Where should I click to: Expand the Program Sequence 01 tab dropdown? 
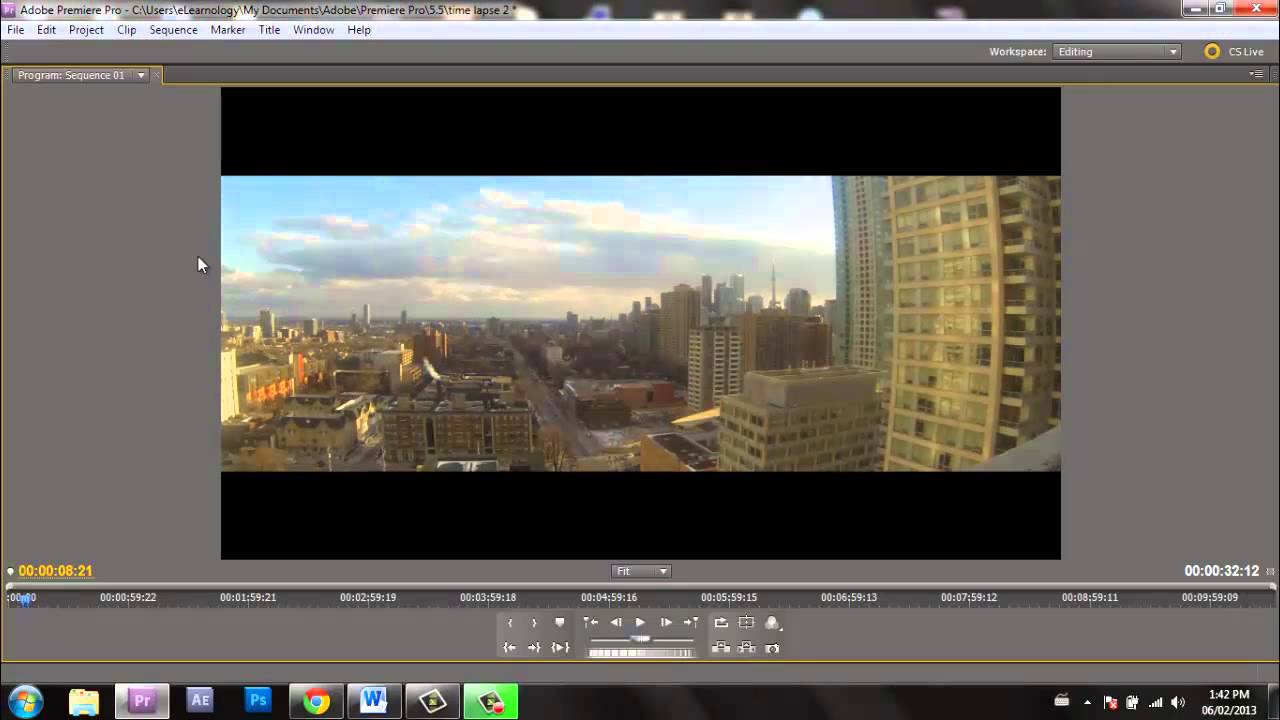(x=141, y=75)
